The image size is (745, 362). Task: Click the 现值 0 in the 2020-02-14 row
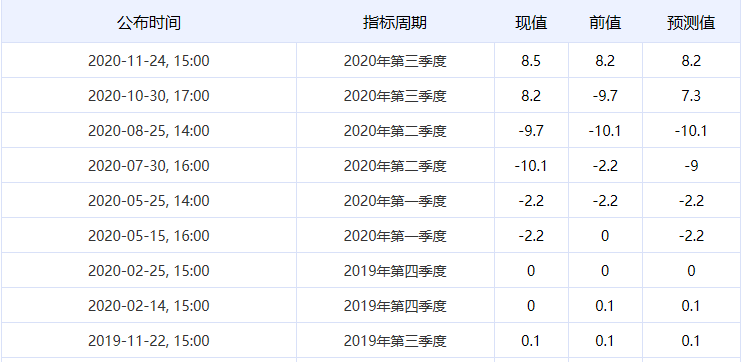tap(531, 305)
